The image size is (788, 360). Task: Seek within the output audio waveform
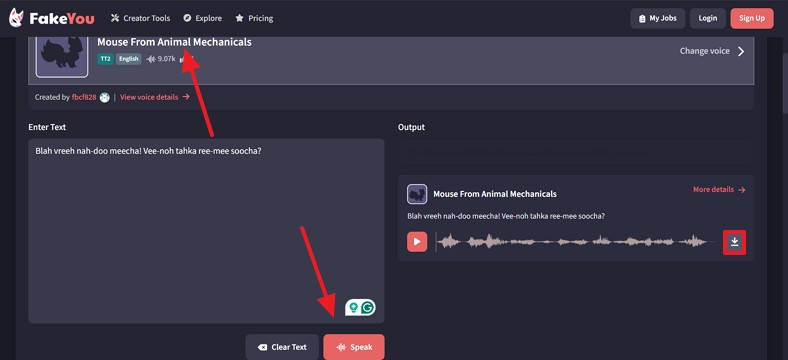point(576,242)
